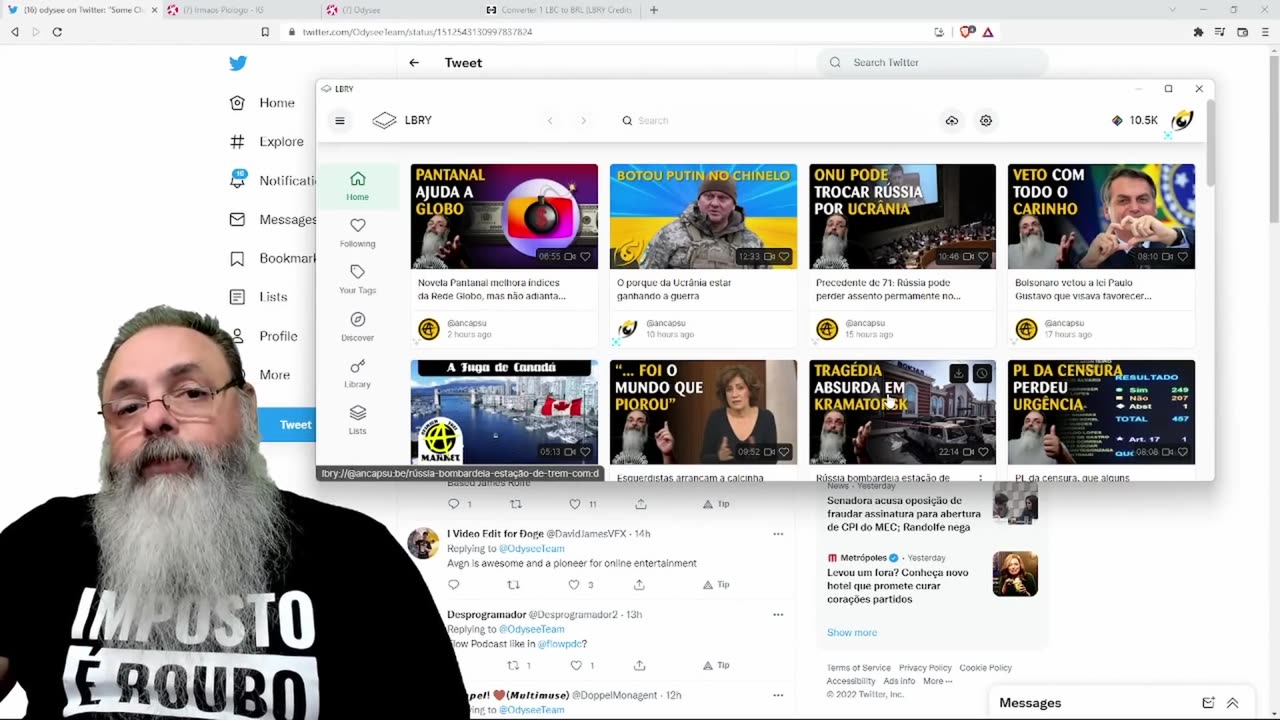1280x720 pixels.
Task: Toggle heart on PL da Censura thumbnail
Action: 1182,452
